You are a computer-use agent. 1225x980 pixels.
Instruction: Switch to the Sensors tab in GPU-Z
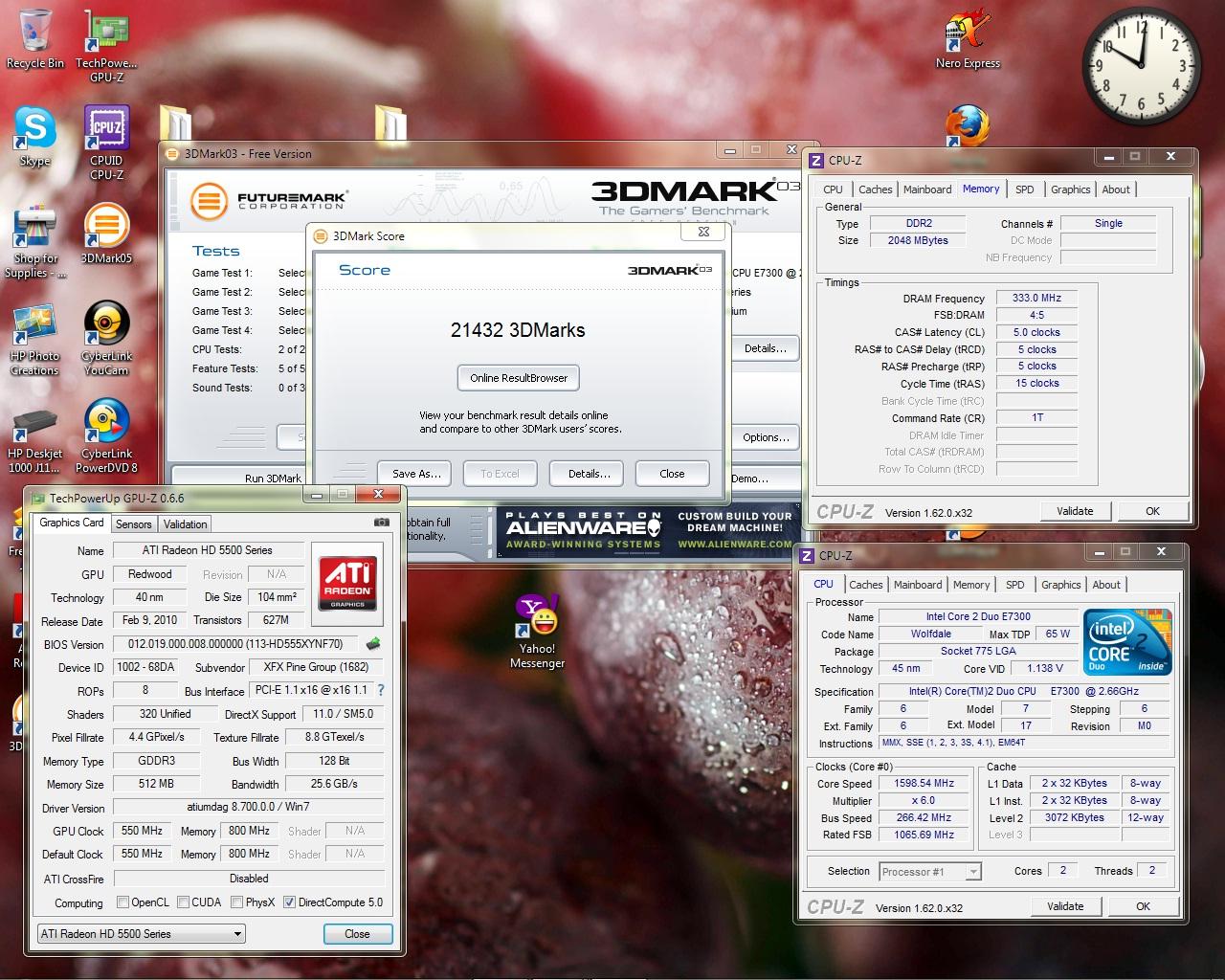click(x=134, y=524)
